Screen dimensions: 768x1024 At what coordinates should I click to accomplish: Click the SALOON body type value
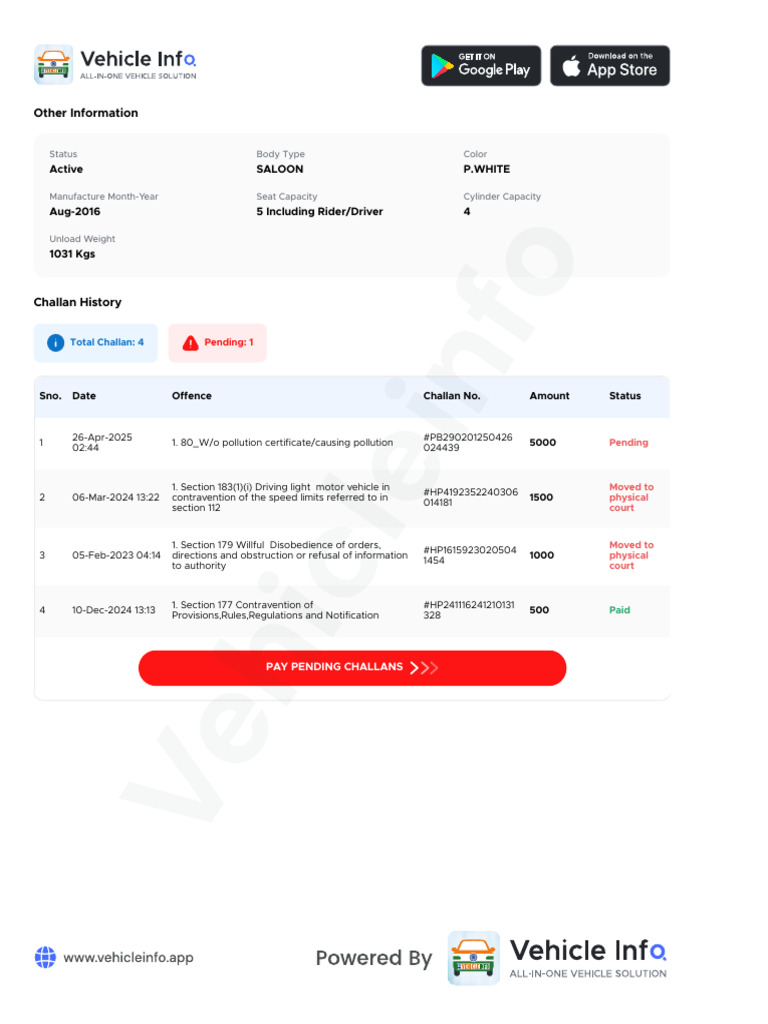coord(280,169)
